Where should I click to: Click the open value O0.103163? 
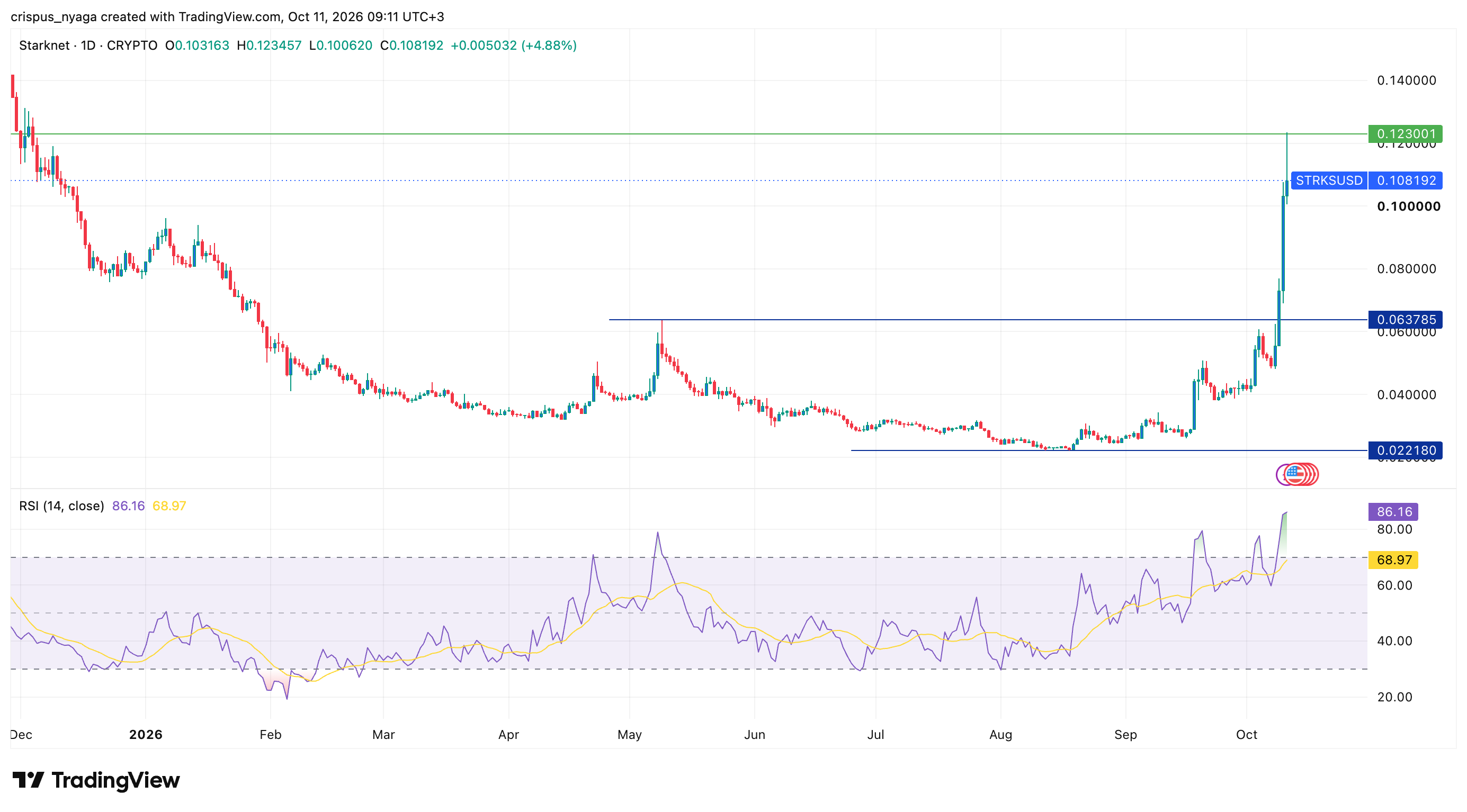coord(197,46)
